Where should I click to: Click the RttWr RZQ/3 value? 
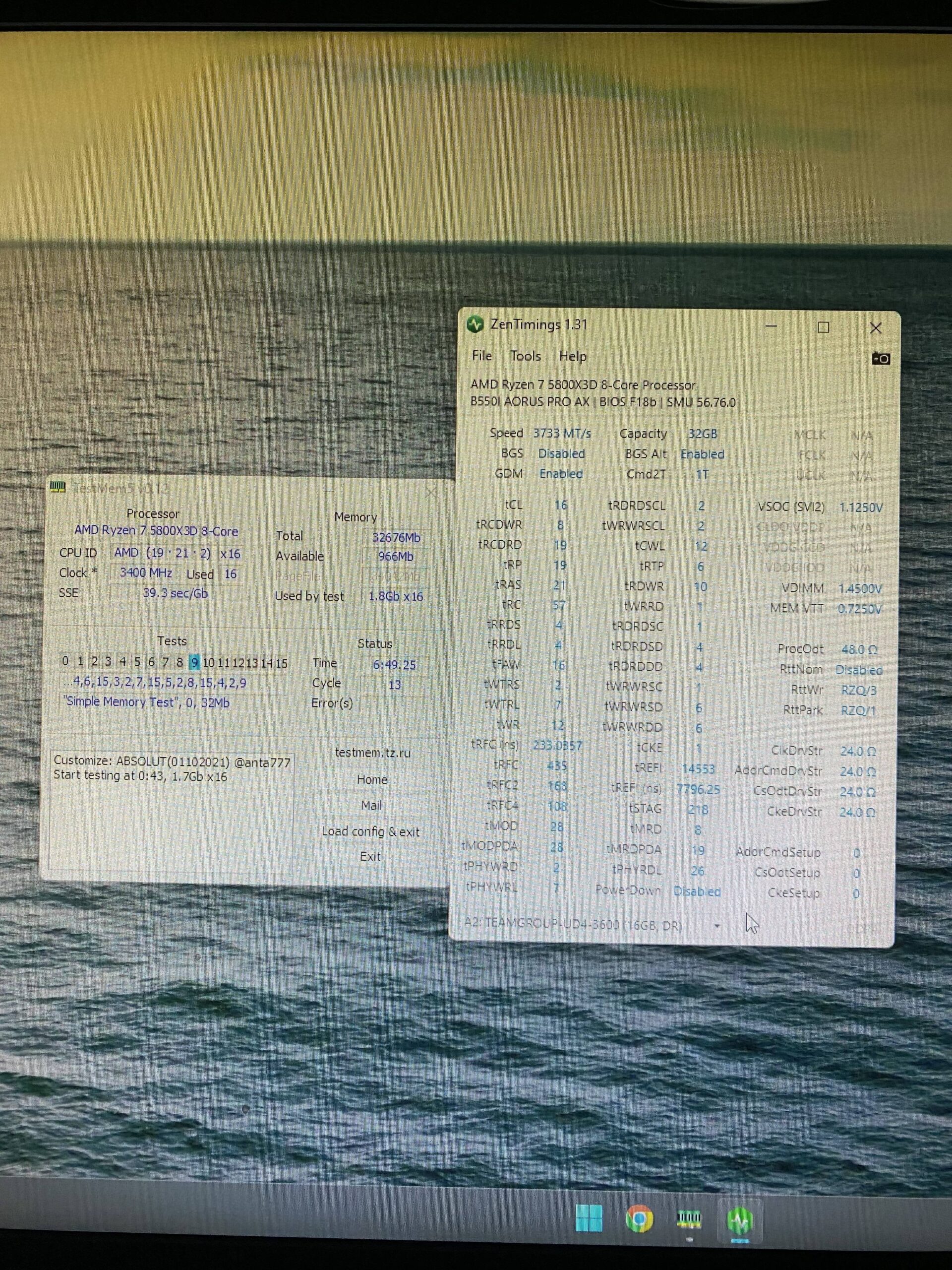coord(858,690)
